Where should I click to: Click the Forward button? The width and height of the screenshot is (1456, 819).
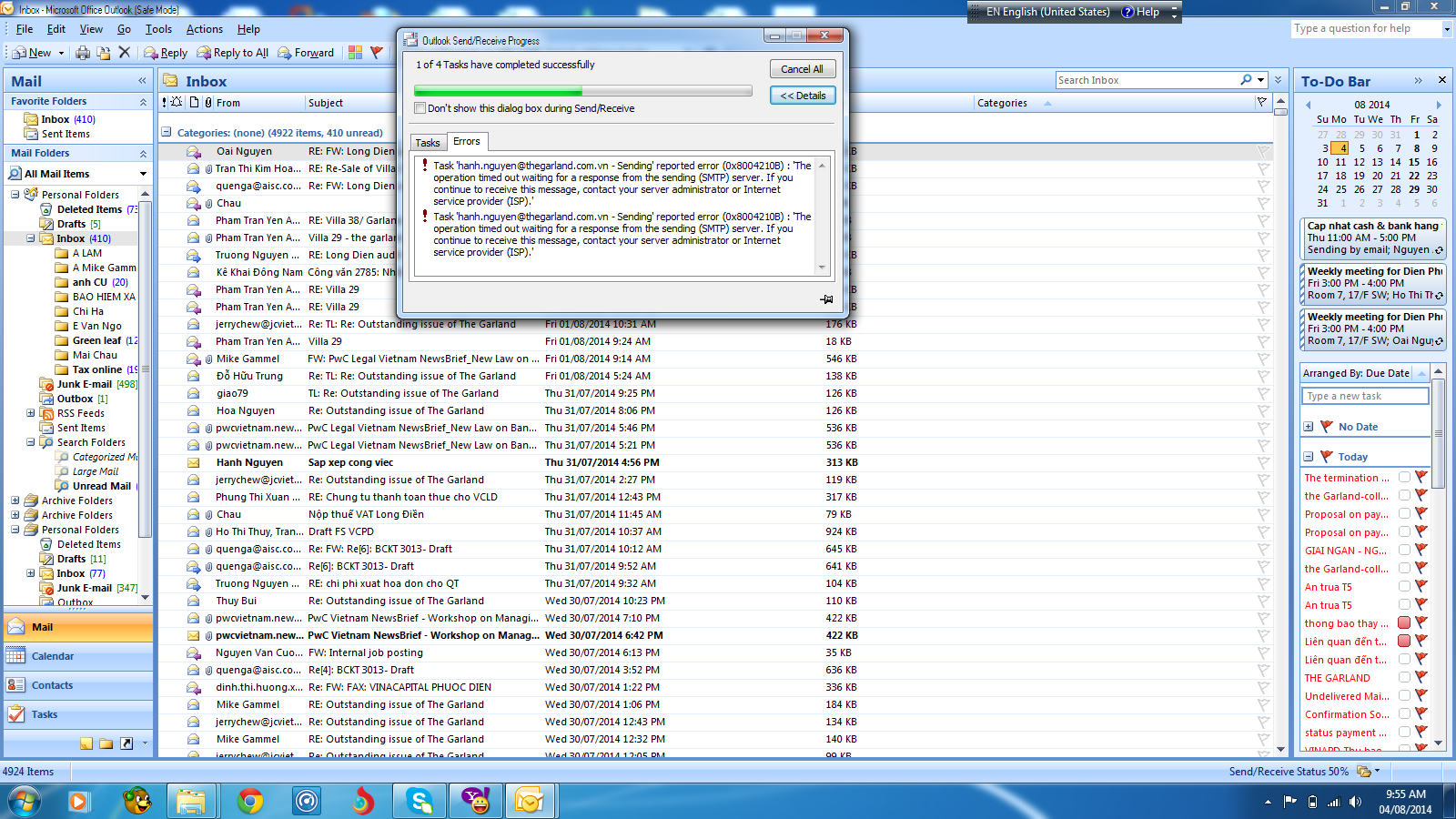[306, 53]
